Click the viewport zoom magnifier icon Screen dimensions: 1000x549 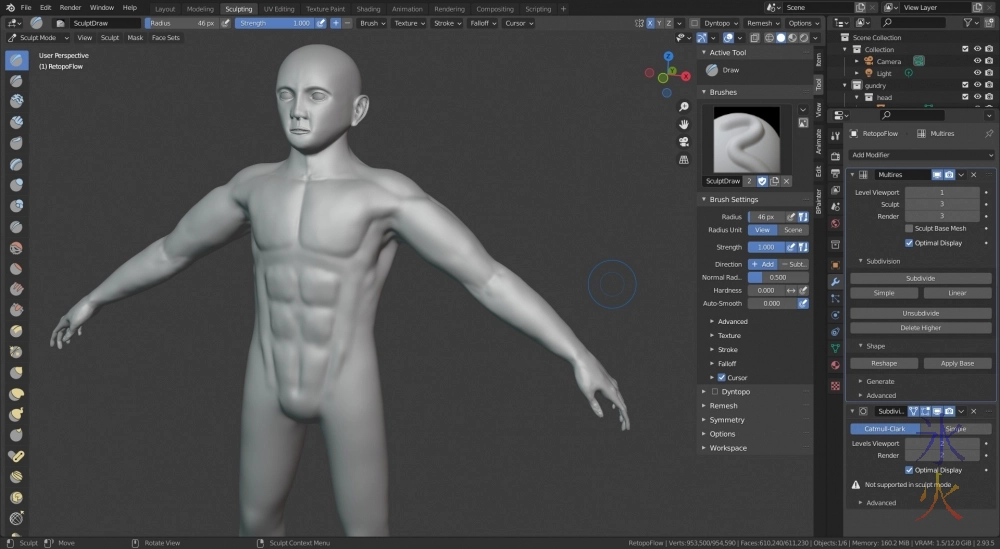[683, 106]
